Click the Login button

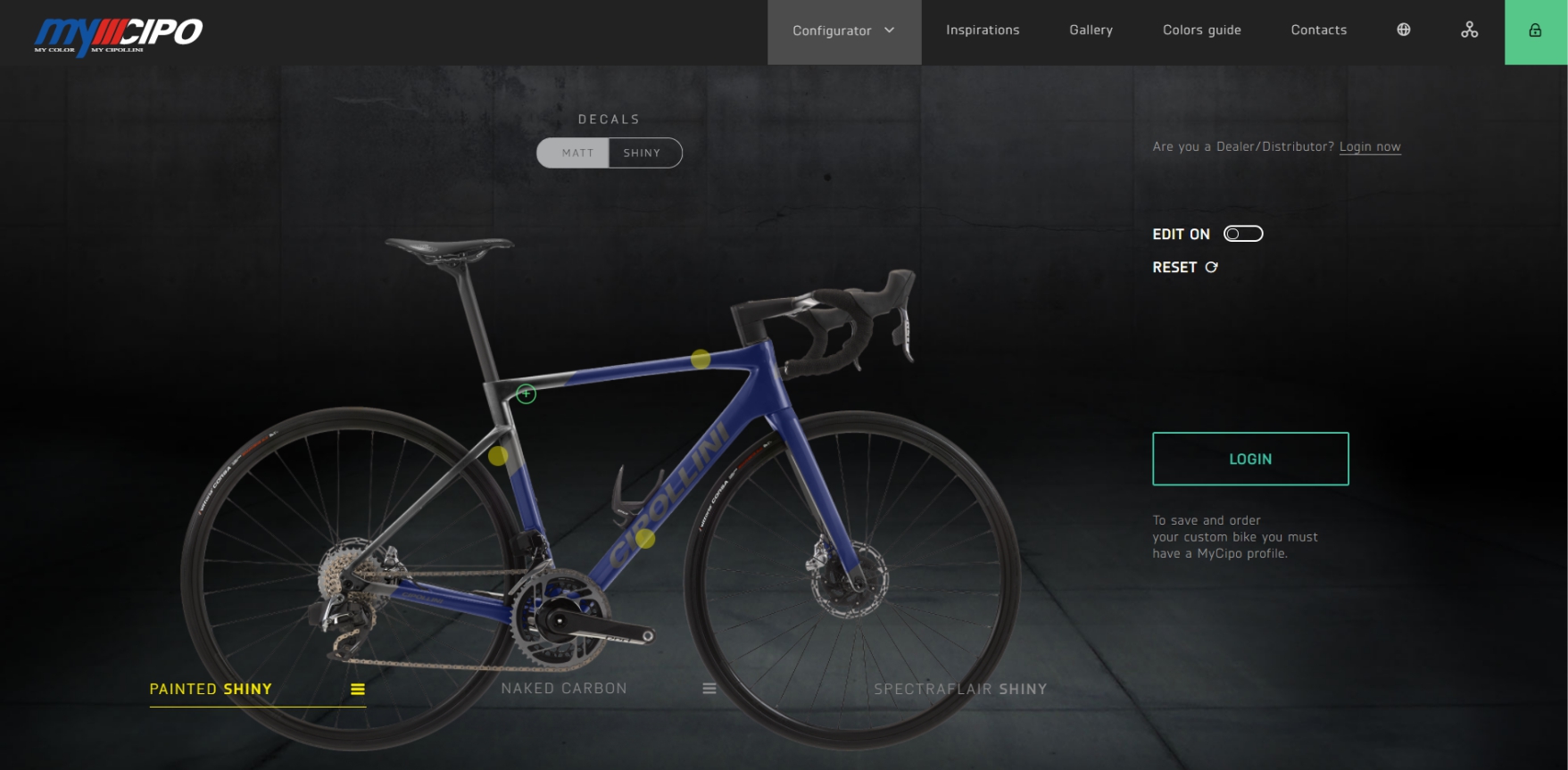[x=1250, y=459]
